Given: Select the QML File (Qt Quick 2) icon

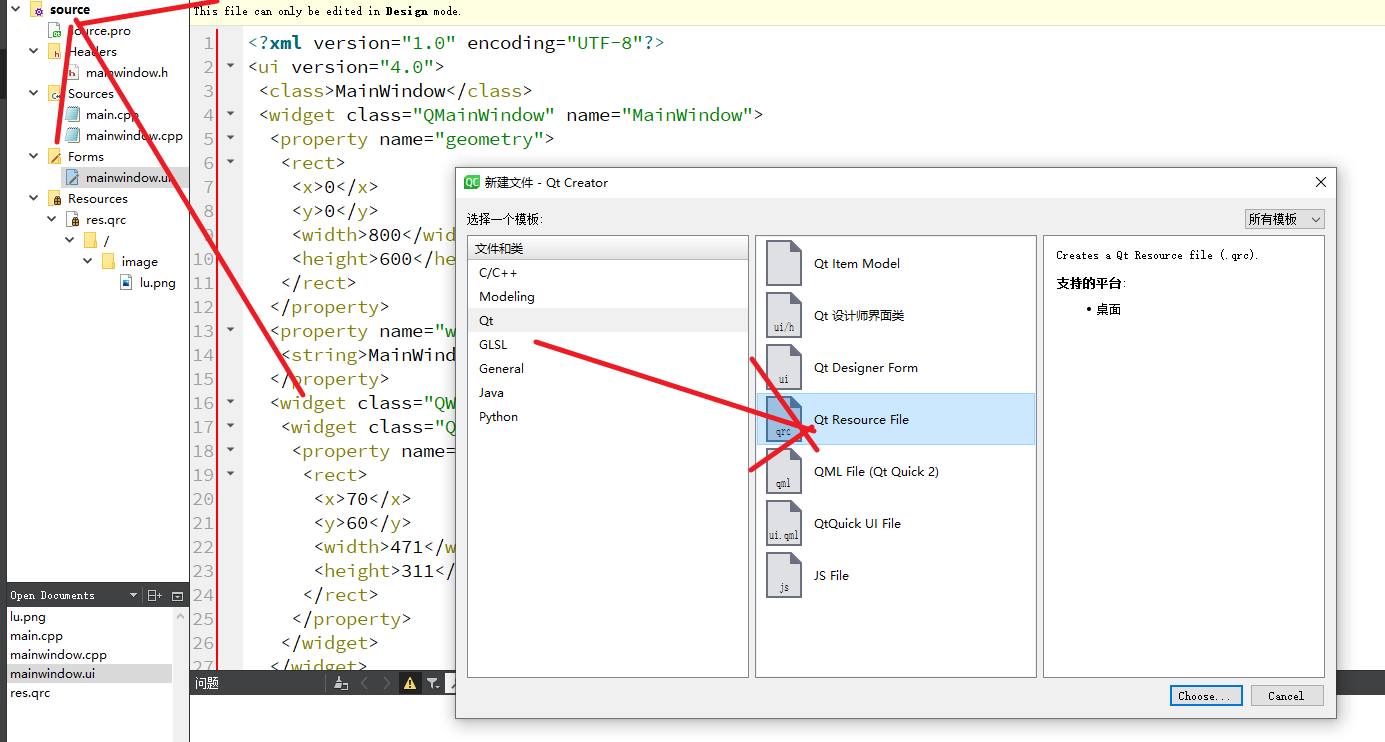Looking at the screenshot, I should point(784,471).
